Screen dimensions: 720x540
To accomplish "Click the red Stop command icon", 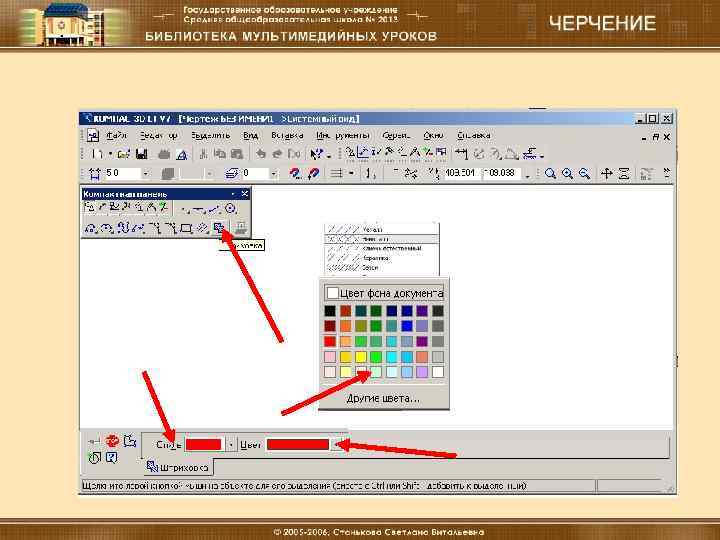I will point(112,441).
